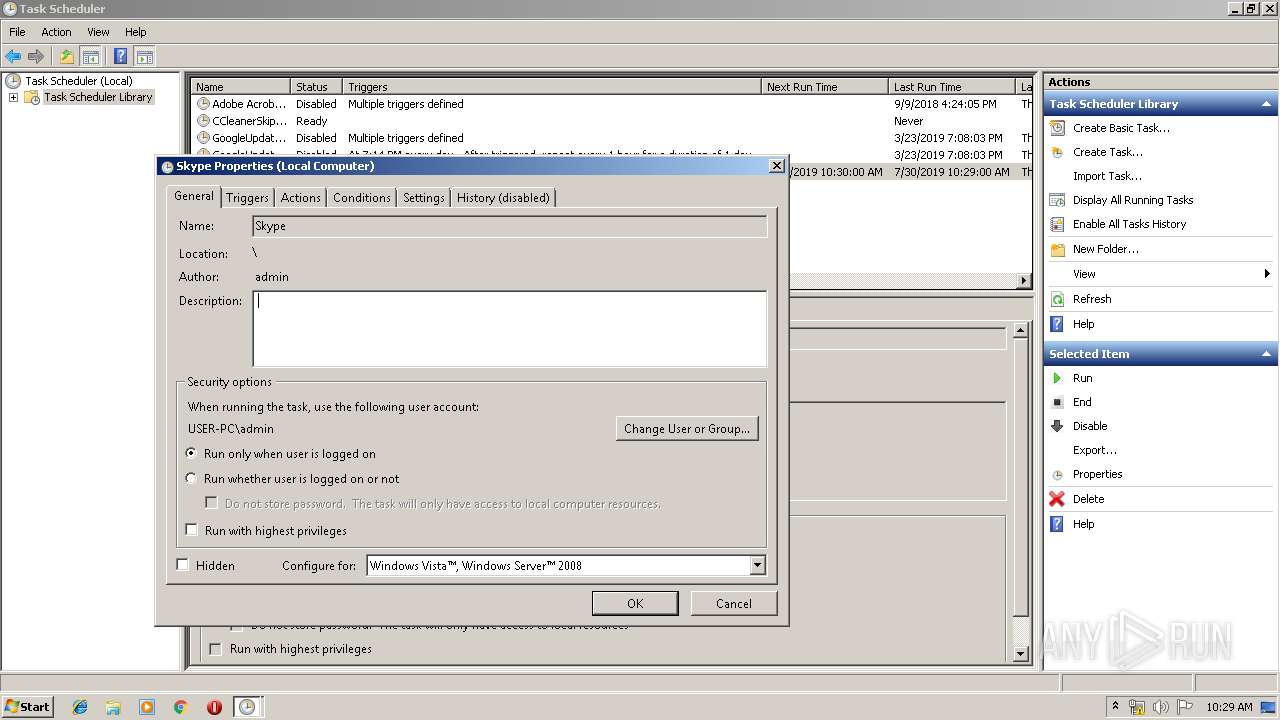Viewport: 1280px width, 720px height.
Task: Click Import Task… in Actions pane
Action: pyautogui.click(x=1107, y=176)
